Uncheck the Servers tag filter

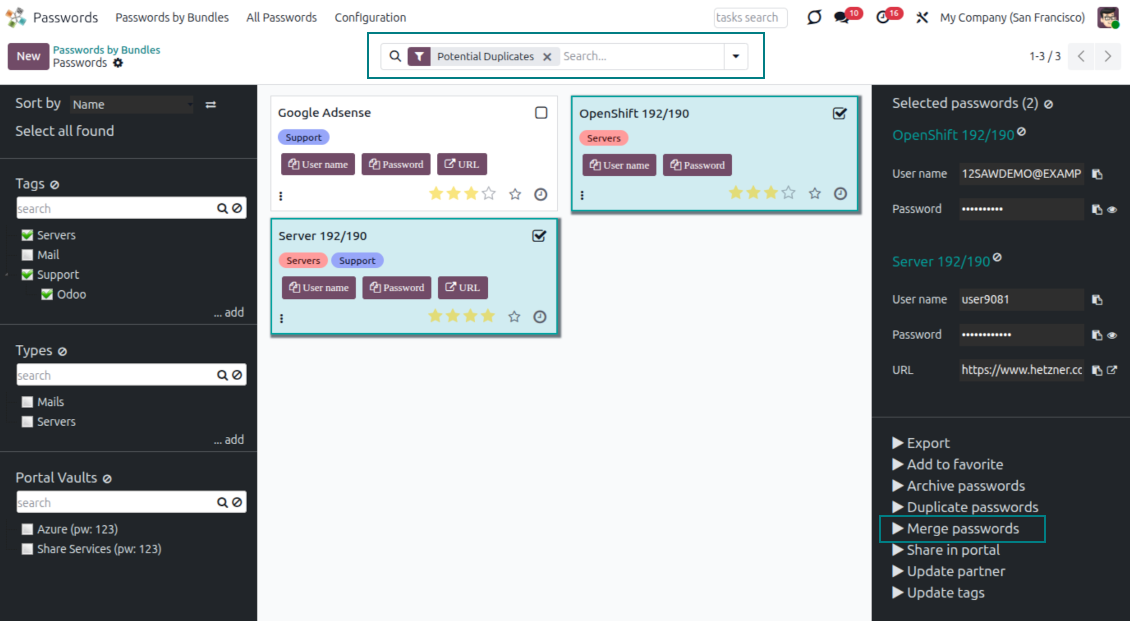point(27,235)
